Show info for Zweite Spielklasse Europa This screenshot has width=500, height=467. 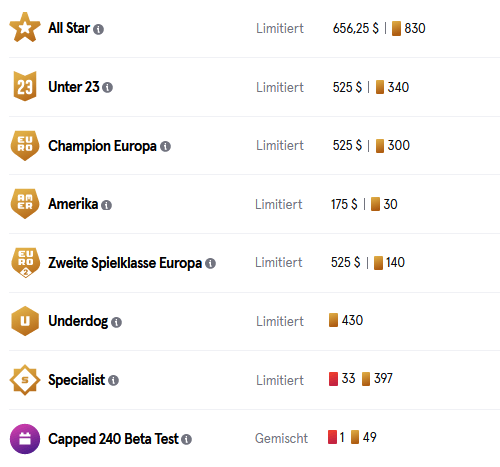pos(210,264)
